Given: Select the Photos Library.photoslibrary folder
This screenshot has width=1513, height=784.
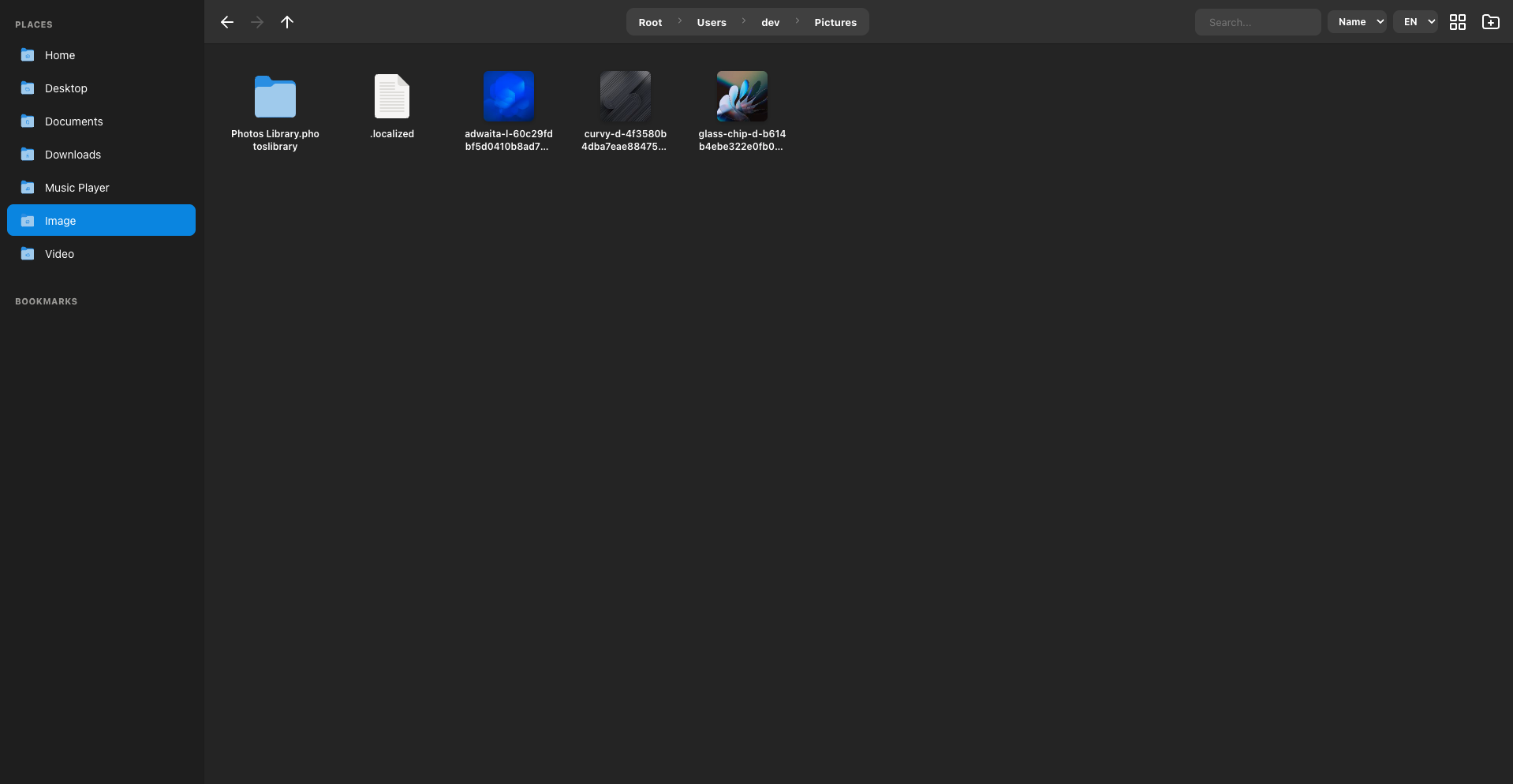Looking at the screenshot, I should pos(275,97).
